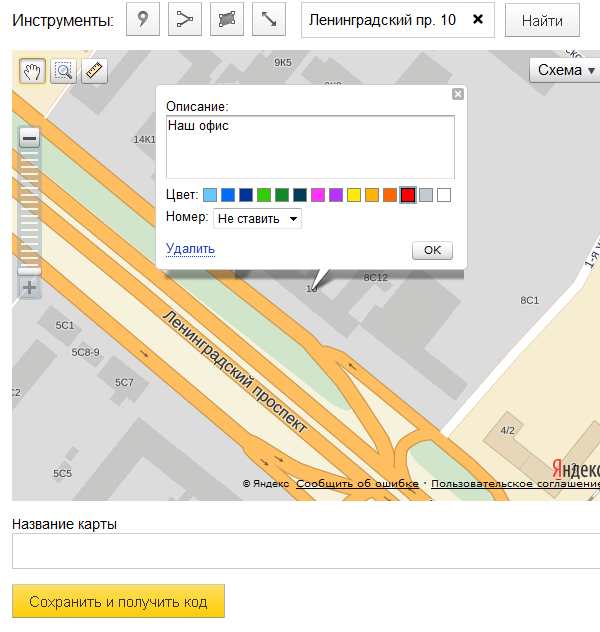600x632 pixels.
Task: Open the Номер dropdown
Action: click(258, 218)
